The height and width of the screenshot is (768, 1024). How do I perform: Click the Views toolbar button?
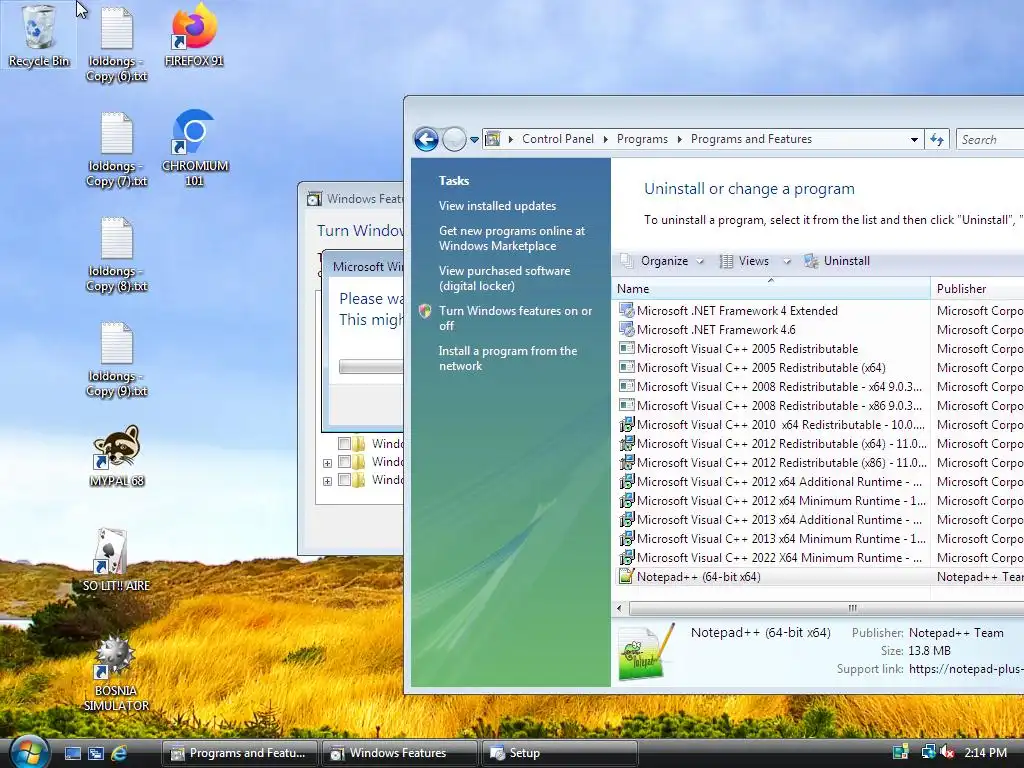coord(744,261)
